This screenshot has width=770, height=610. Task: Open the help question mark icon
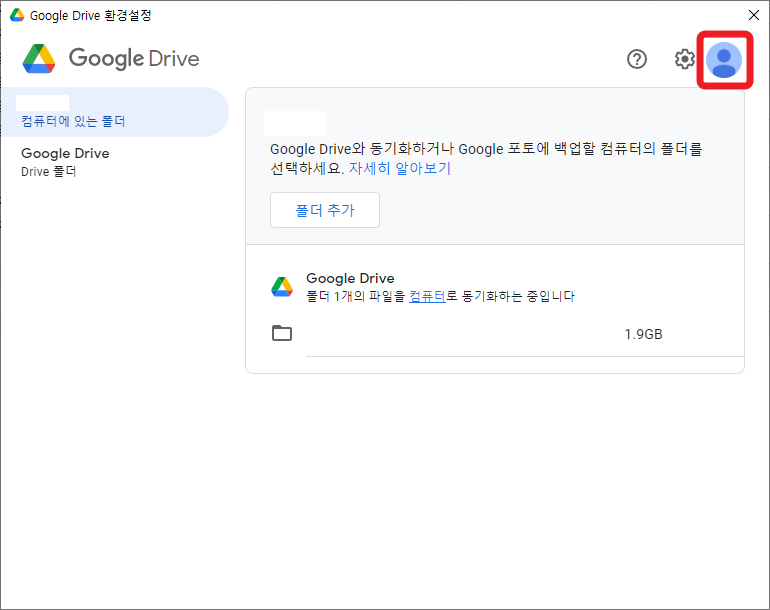[636, 59]
